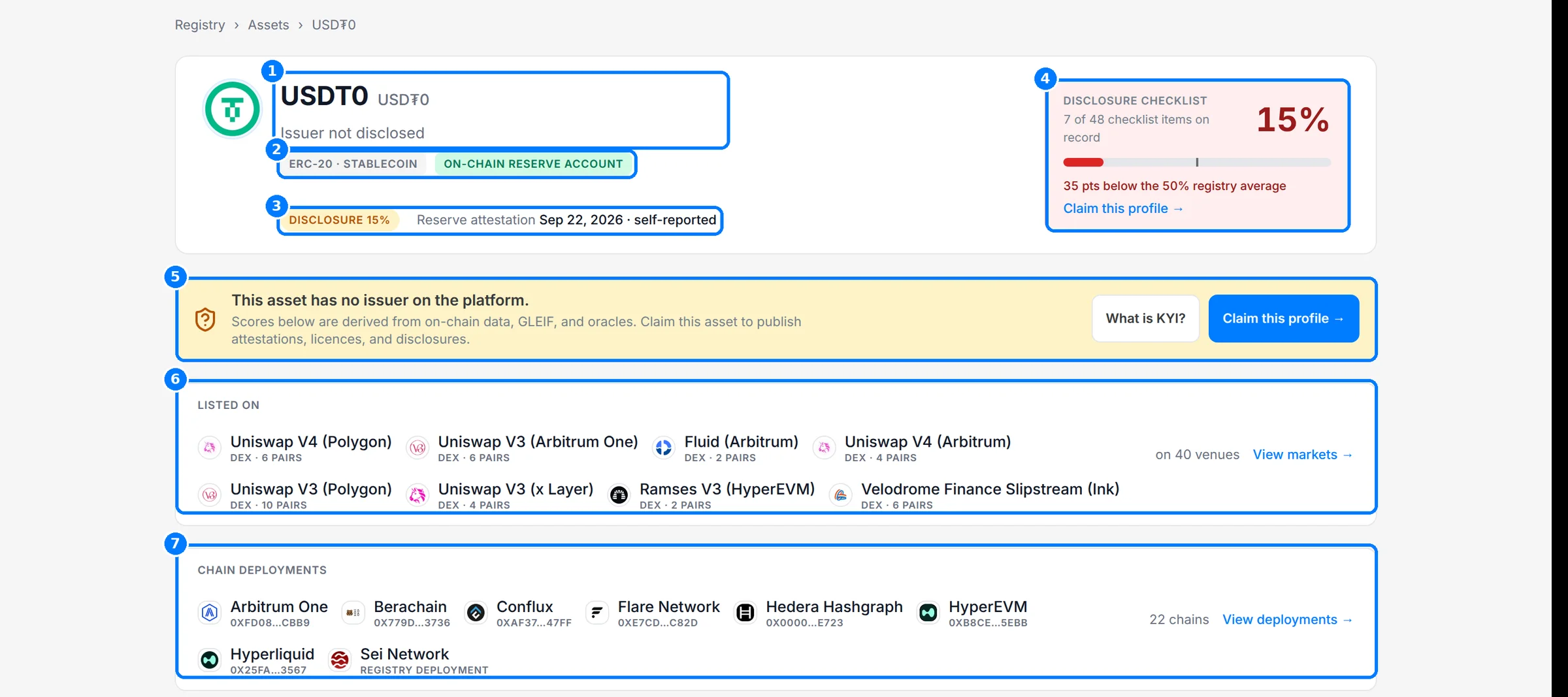Open Uniswap V3 (Arbitrum One) listing name
Screen dimensions: 1568x697
point(538,442)
